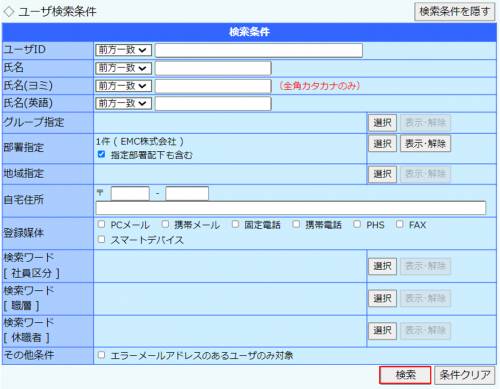Screen dimensions: 500x389
Task: Click the 検索 search button
Action: [x=405, y=375]
